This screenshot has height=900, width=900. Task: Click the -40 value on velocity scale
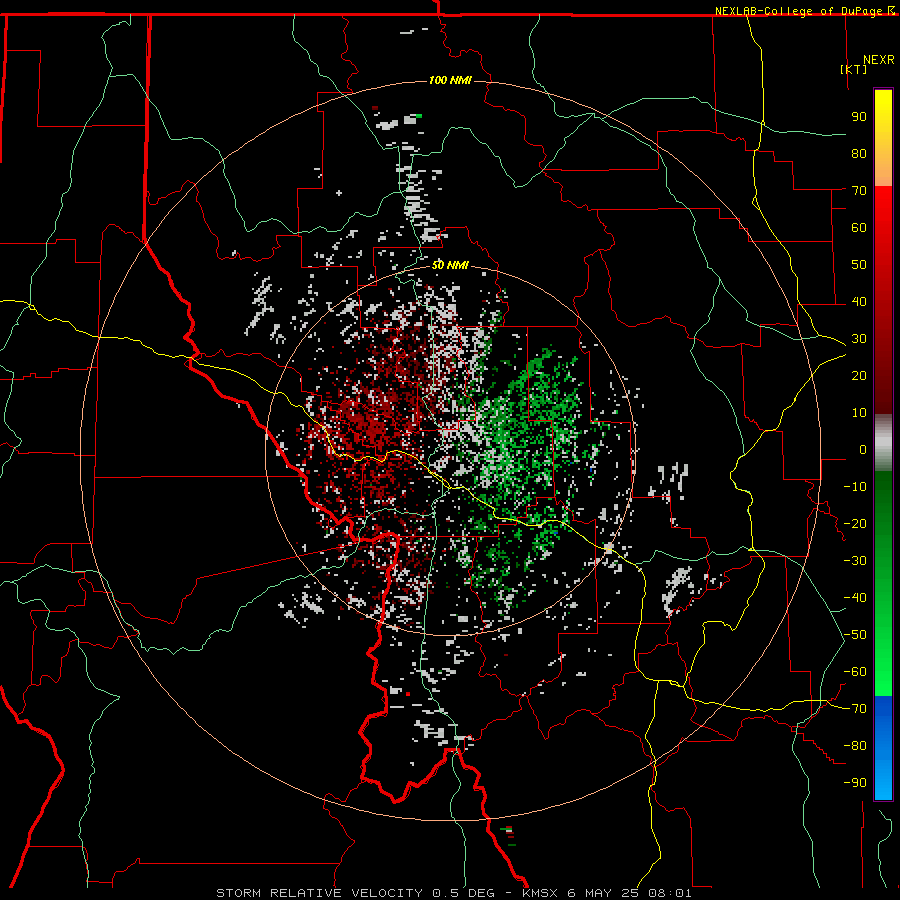click(855, 598)
